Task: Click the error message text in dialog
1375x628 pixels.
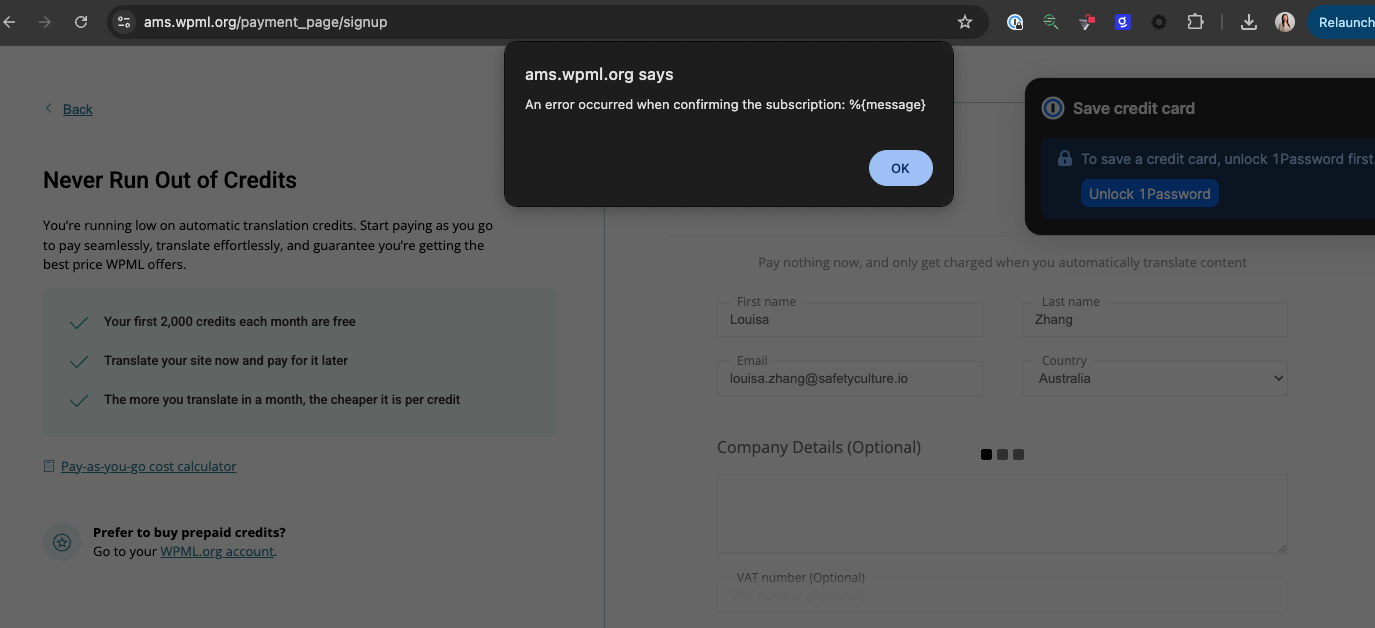Action: tap(725, 104)
